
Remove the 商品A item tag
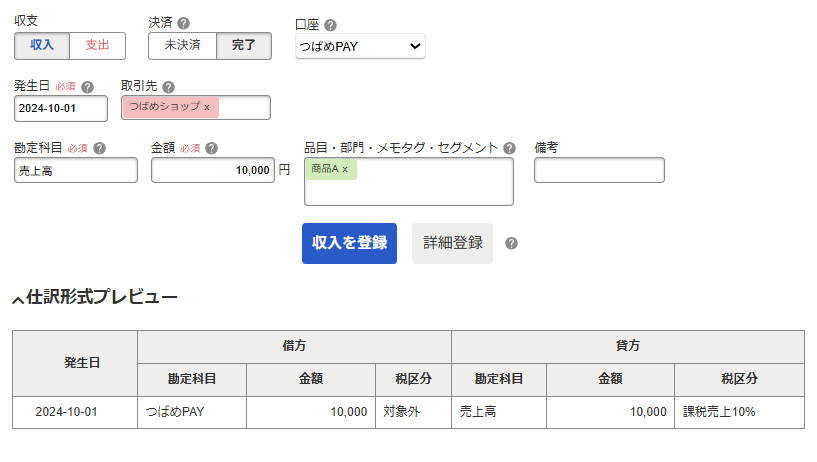point(345,169)
